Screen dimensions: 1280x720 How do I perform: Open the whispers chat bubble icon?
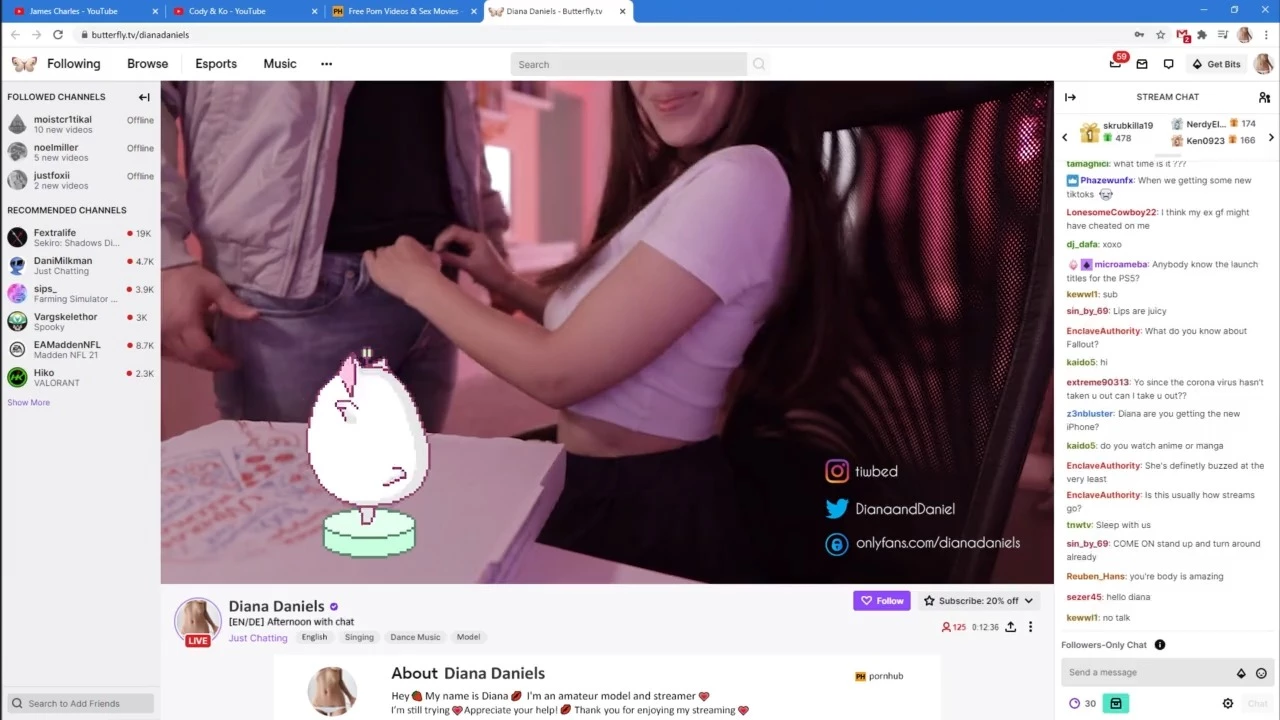tap(1168, 64)
